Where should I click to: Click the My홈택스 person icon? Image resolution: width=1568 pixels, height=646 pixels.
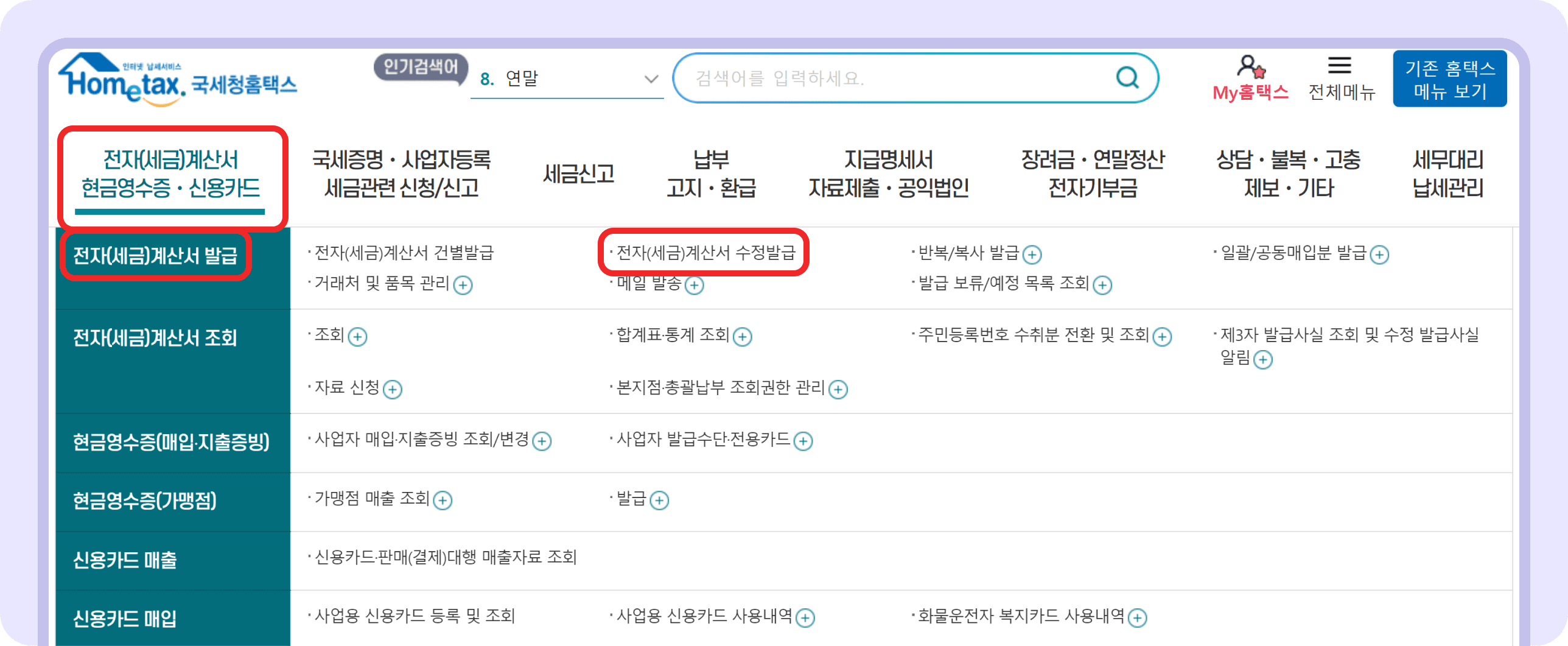pyautogui.click(x=1250, y=67)
